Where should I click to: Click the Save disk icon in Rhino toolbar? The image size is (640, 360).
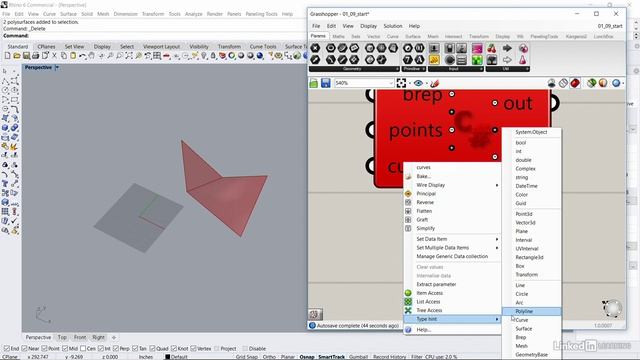[x=26, y=56]
